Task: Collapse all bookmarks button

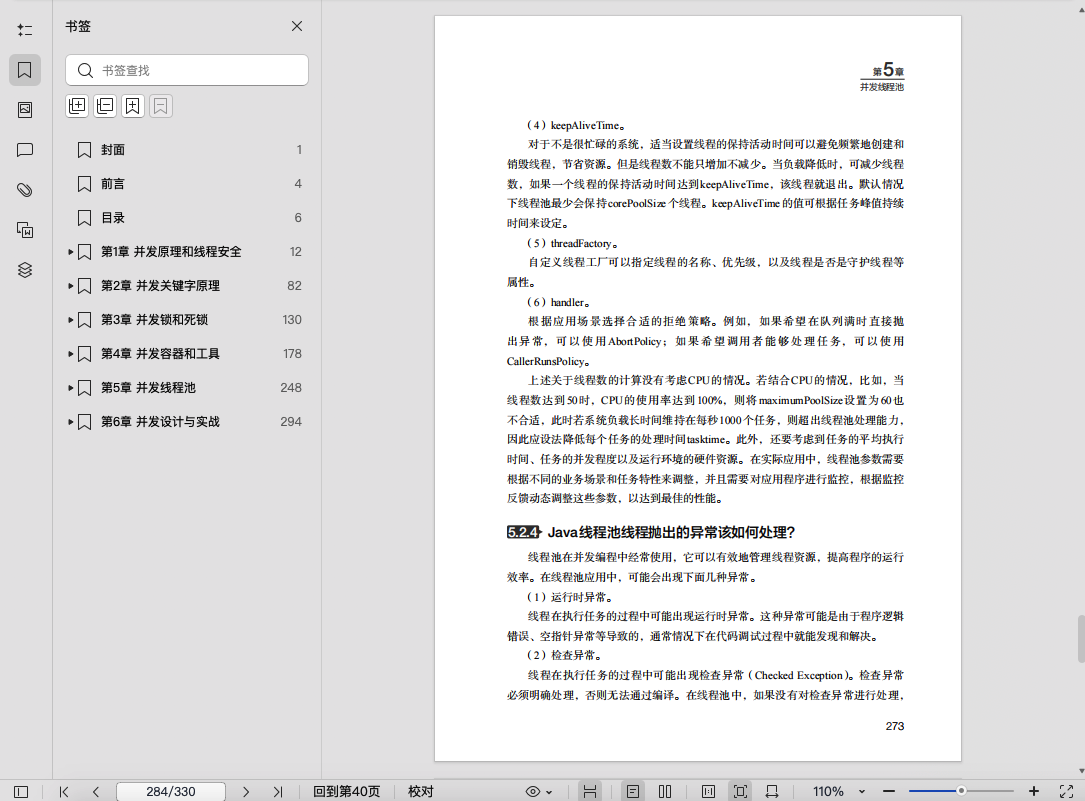Action: 104,106
